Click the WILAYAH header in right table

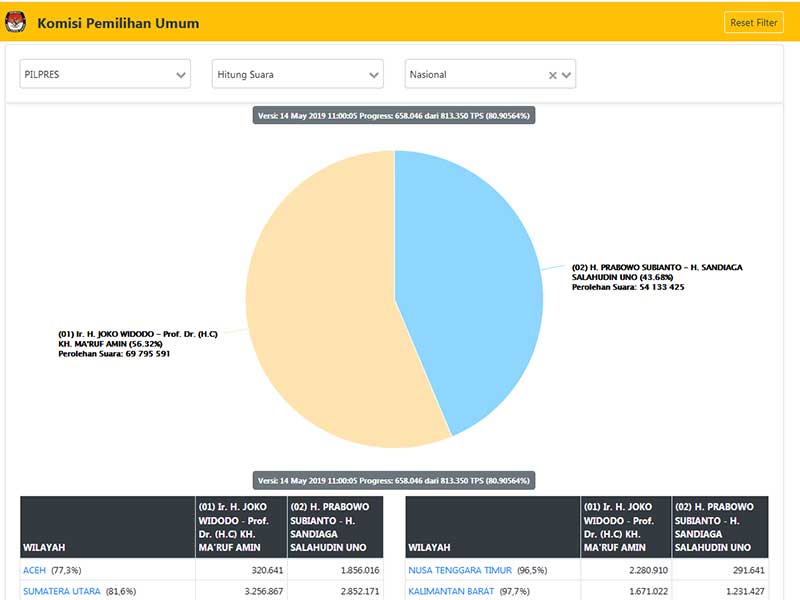[428, 547]
